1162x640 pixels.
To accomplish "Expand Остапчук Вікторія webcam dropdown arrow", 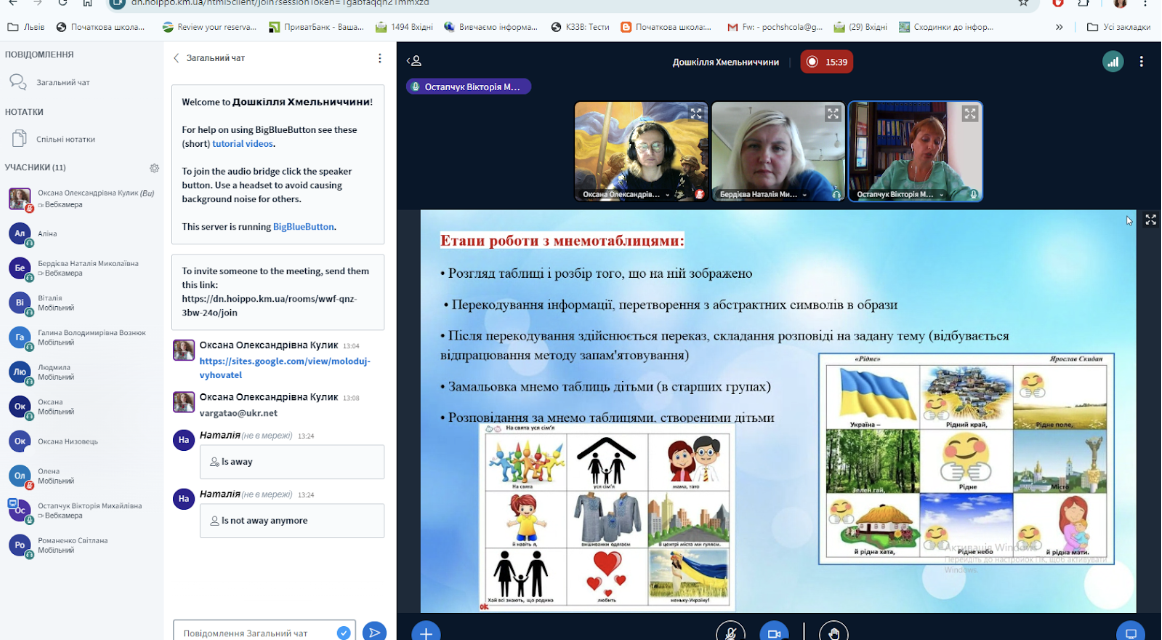I will click(941, 195).
